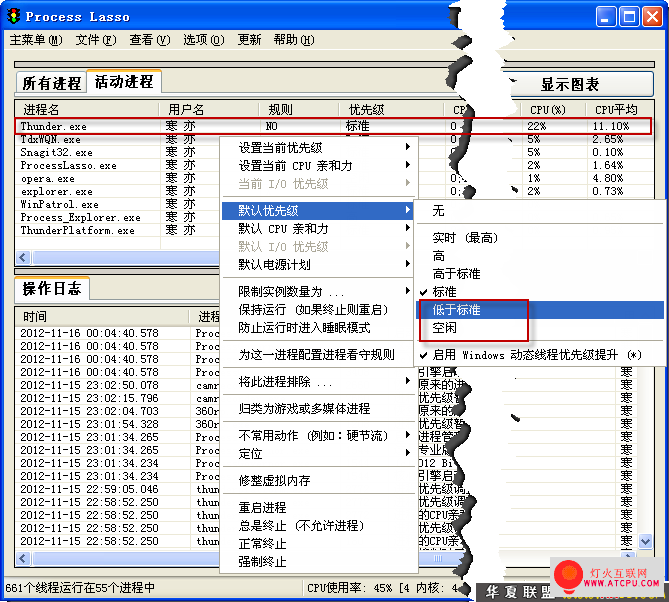Sort log by the 时间 column header
Image resolution: width=669 pixels, height=602 pixels.
(x=102, y=317)
